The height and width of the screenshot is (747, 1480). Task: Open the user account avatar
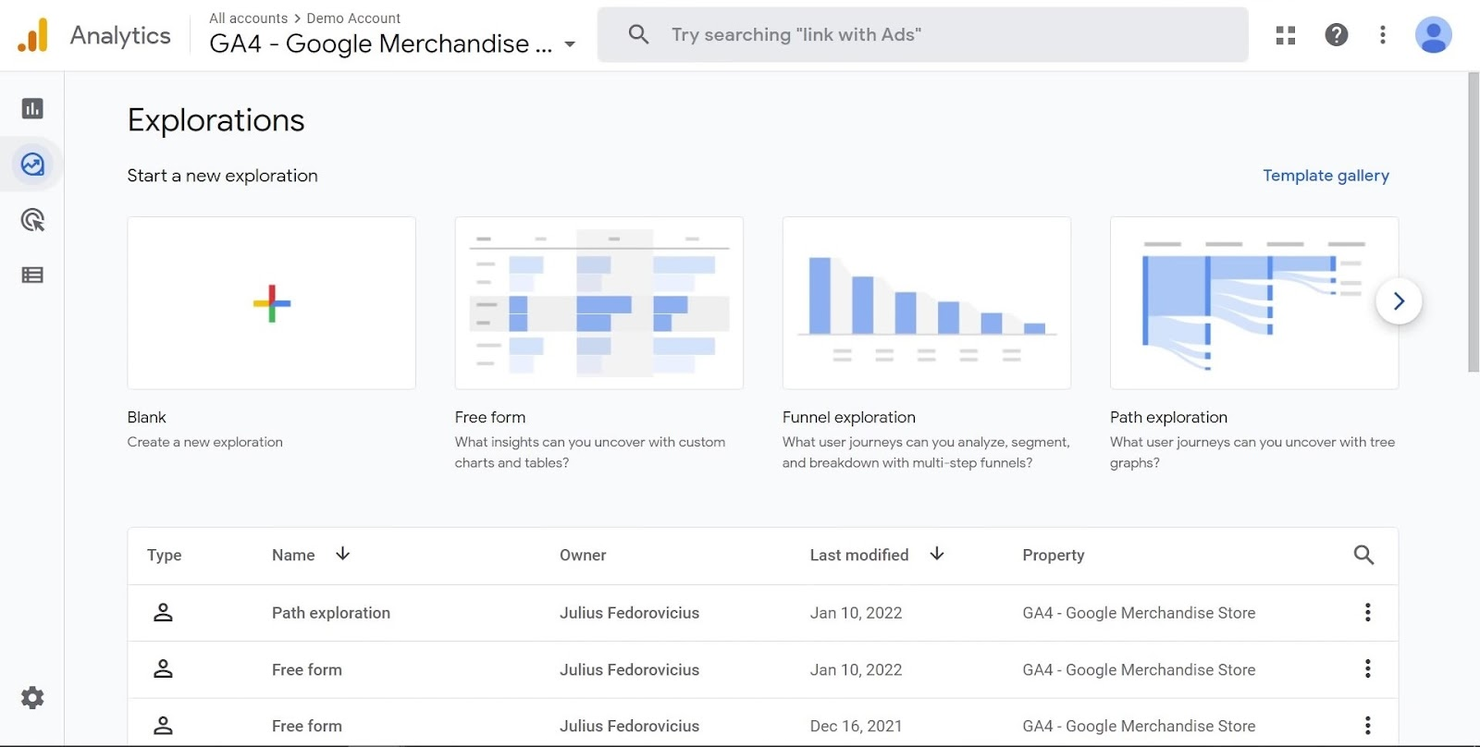[x=1433, y=35]
